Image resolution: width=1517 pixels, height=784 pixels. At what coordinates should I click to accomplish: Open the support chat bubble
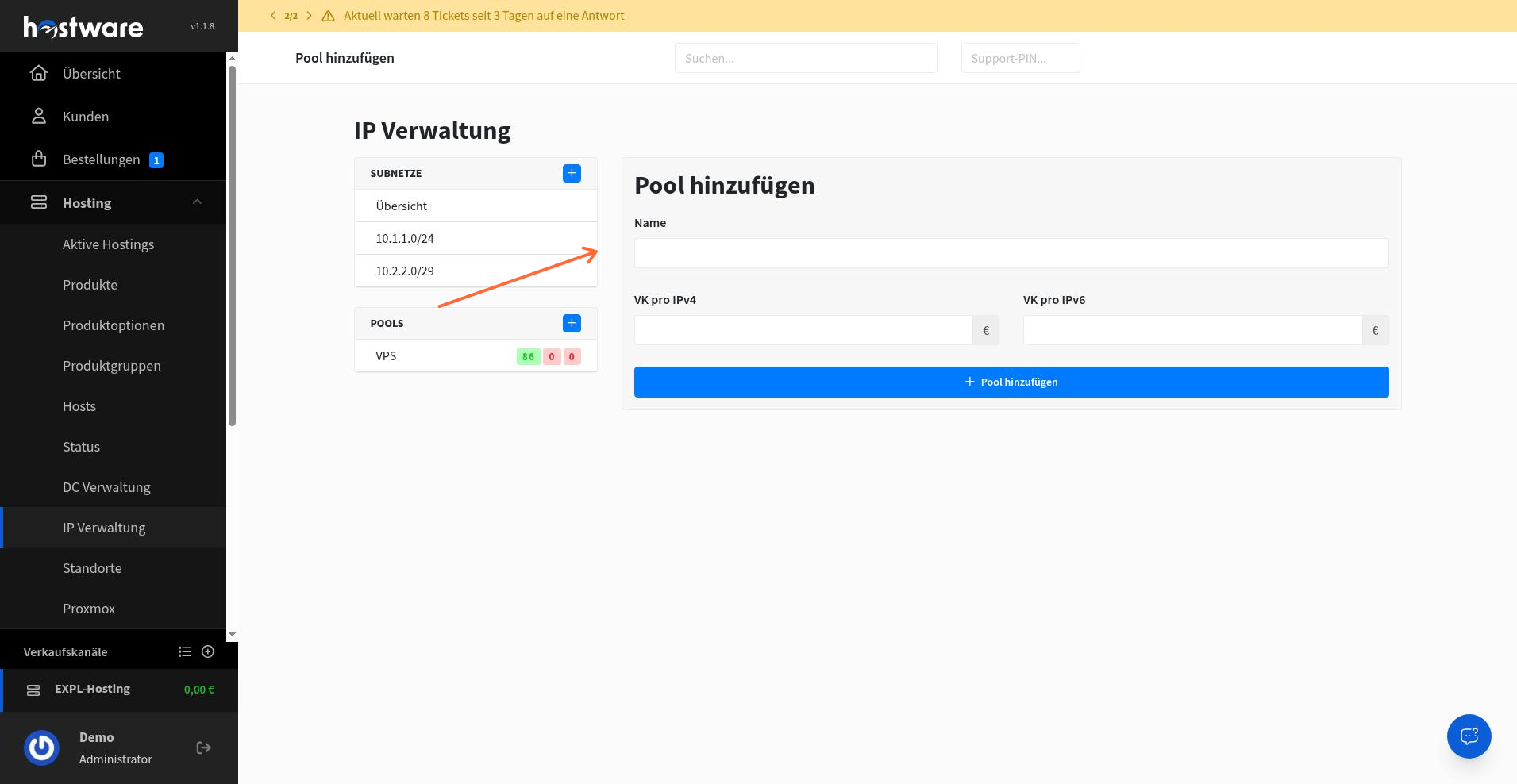tap(1469, 736)
